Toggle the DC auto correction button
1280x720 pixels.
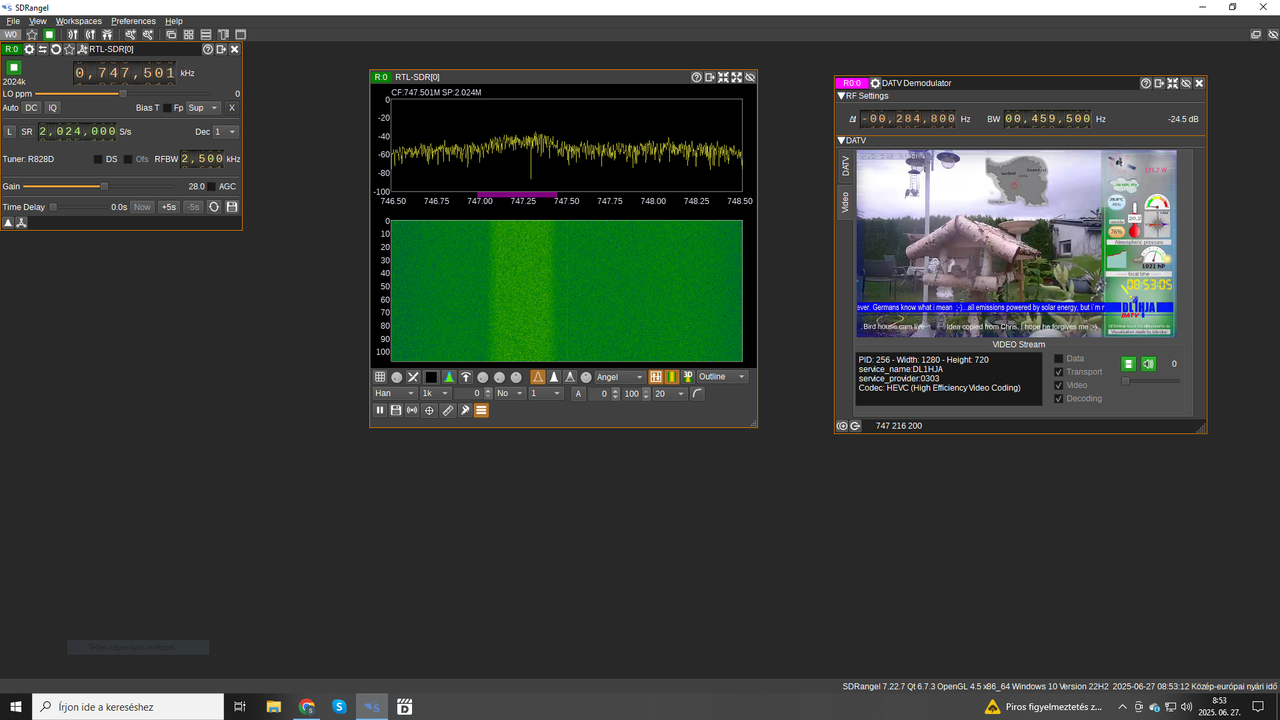pos(32,107)
